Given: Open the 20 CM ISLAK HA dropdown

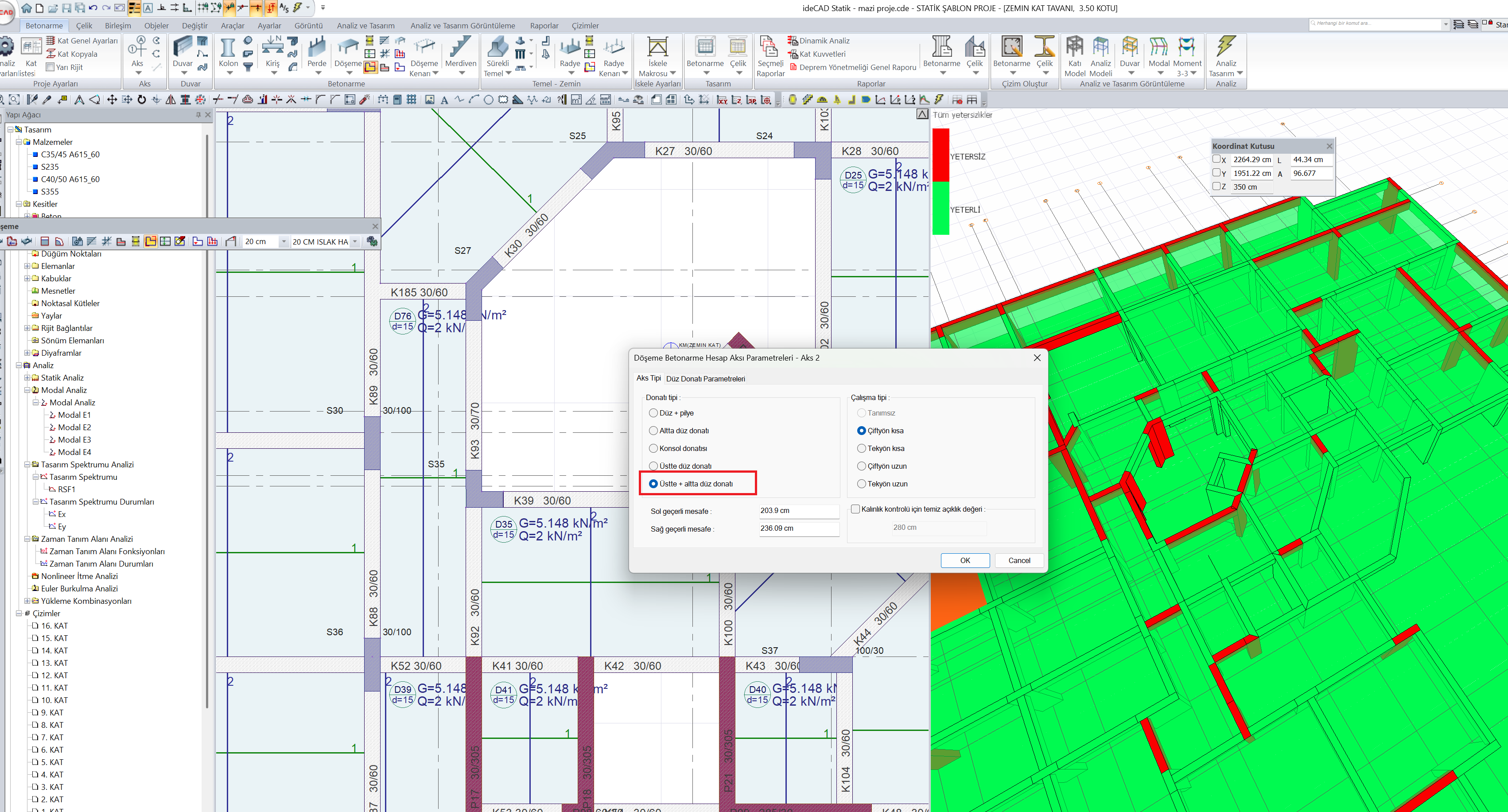Looking at the screenshot, I should [x=355, y=241].
